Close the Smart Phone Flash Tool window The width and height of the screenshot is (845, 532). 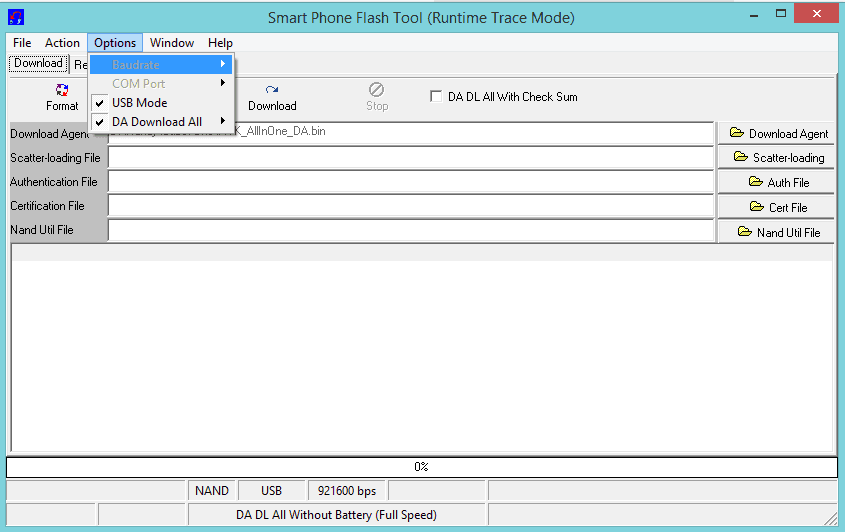point(816,13)
